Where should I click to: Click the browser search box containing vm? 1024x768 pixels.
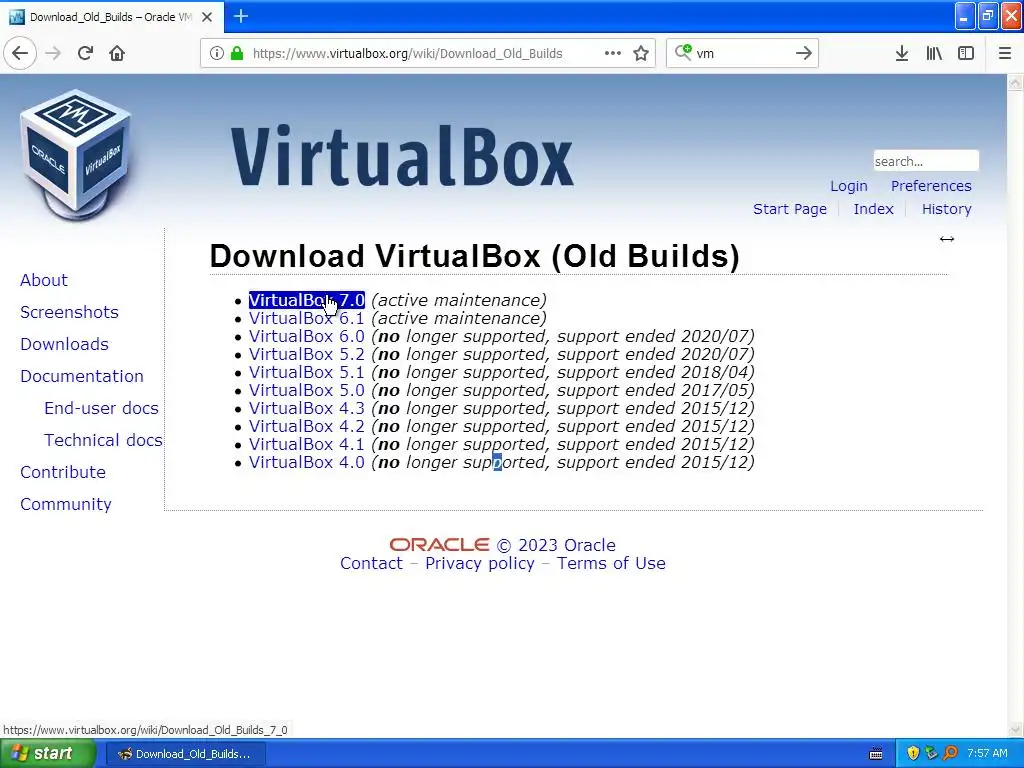click(742, 53)
